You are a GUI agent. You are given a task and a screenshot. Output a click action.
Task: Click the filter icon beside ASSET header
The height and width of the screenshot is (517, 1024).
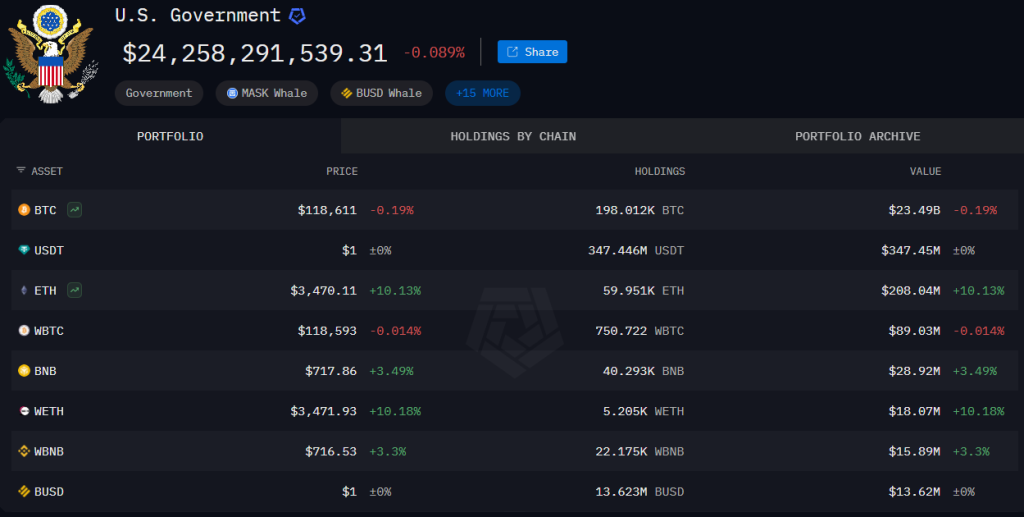(21, 170)
